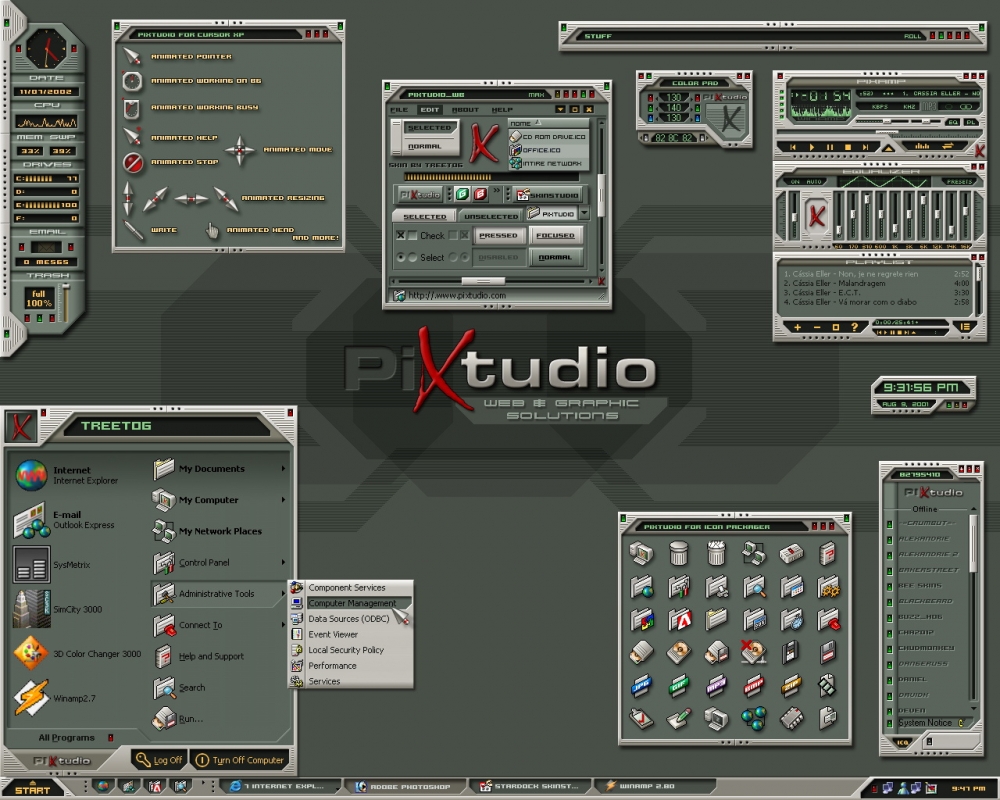Screen dimensions: 1000x800
Task: Click the filled Select radio button
Action: (x=401, y=258)
